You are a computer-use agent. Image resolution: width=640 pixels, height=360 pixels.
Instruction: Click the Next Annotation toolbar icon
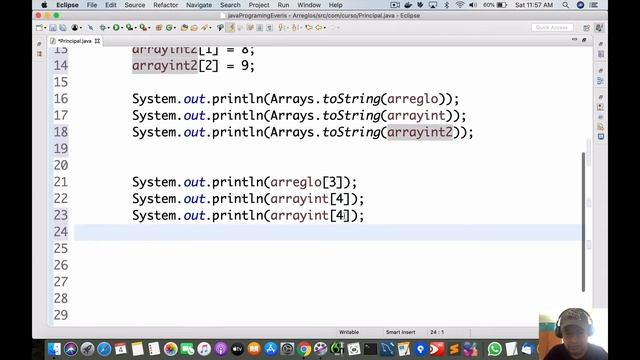pos(281,28)
